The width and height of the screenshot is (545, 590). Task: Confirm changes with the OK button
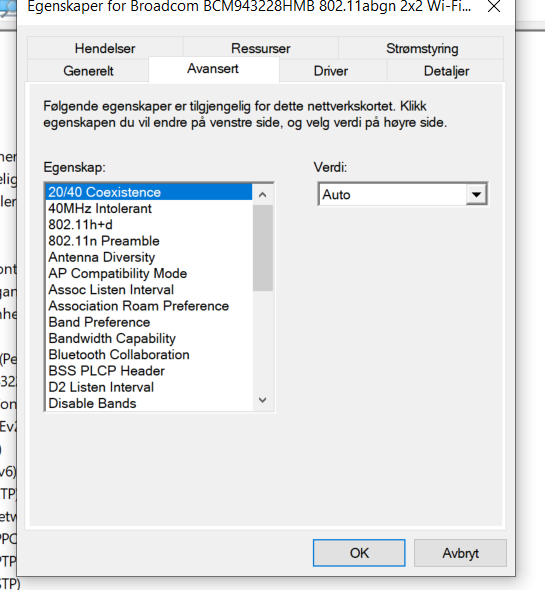coord(359,553)
